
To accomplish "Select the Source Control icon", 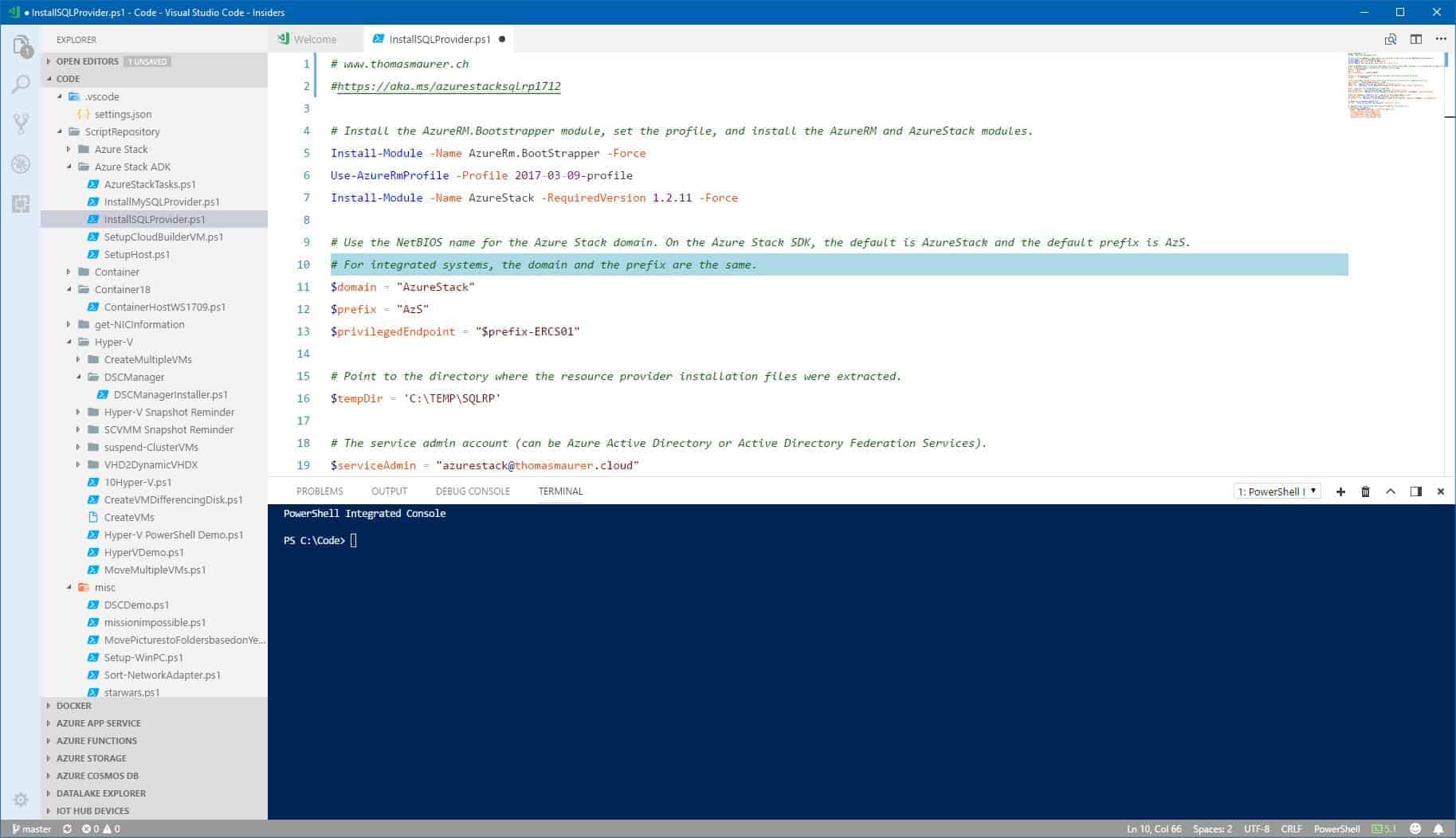I will [x=22, y=123].
